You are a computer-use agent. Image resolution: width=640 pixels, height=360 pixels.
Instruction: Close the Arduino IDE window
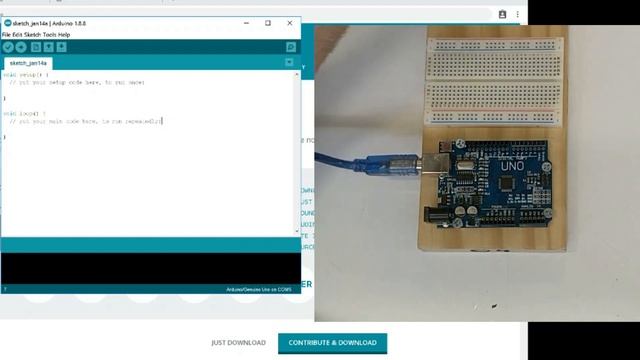(x=290, y=23)
